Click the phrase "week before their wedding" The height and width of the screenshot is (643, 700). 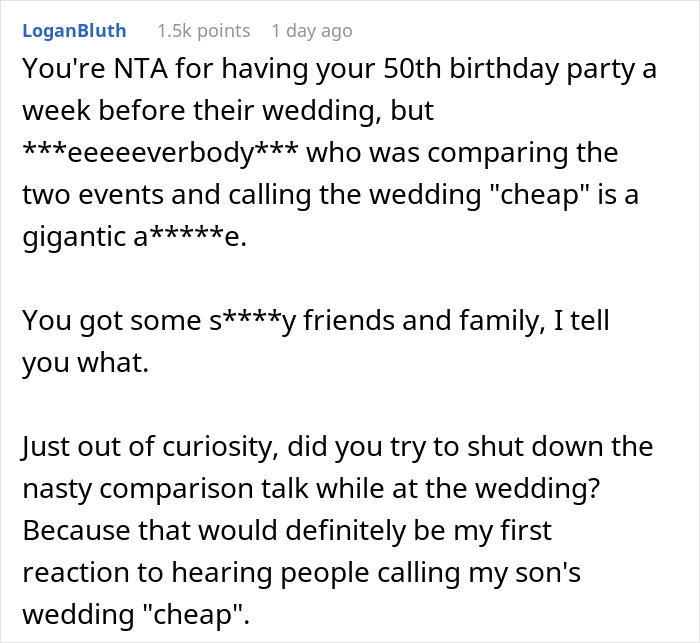(x=187, y=111)
